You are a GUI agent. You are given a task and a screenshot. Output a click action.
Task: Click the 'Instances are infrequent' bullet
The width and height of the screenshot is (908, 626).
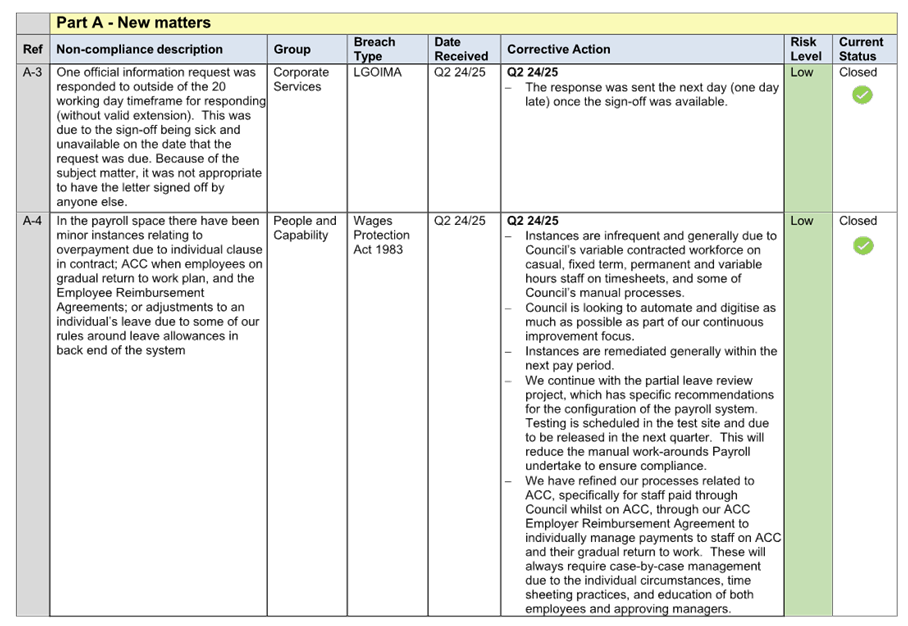(651, 264)
